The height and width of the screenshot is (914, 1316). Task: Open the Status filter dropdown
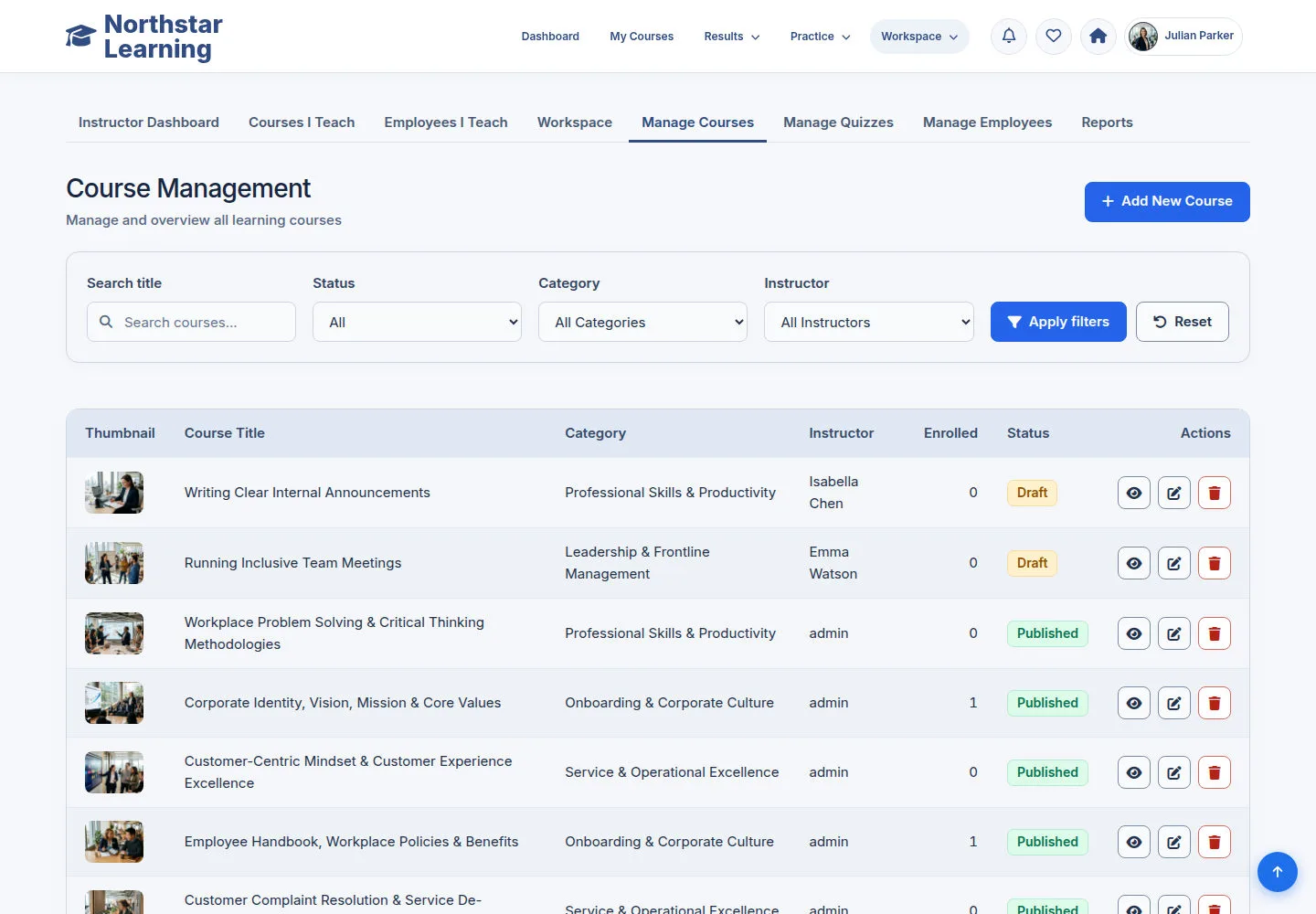point(417,322)
